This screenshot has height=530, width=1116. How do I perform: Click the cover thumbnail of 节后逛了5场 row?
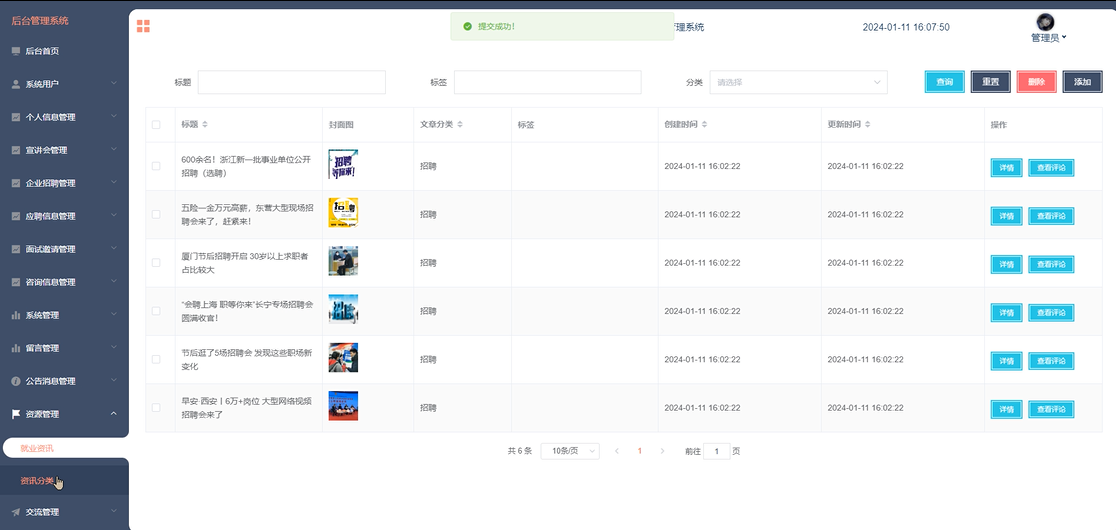[343, 358]
